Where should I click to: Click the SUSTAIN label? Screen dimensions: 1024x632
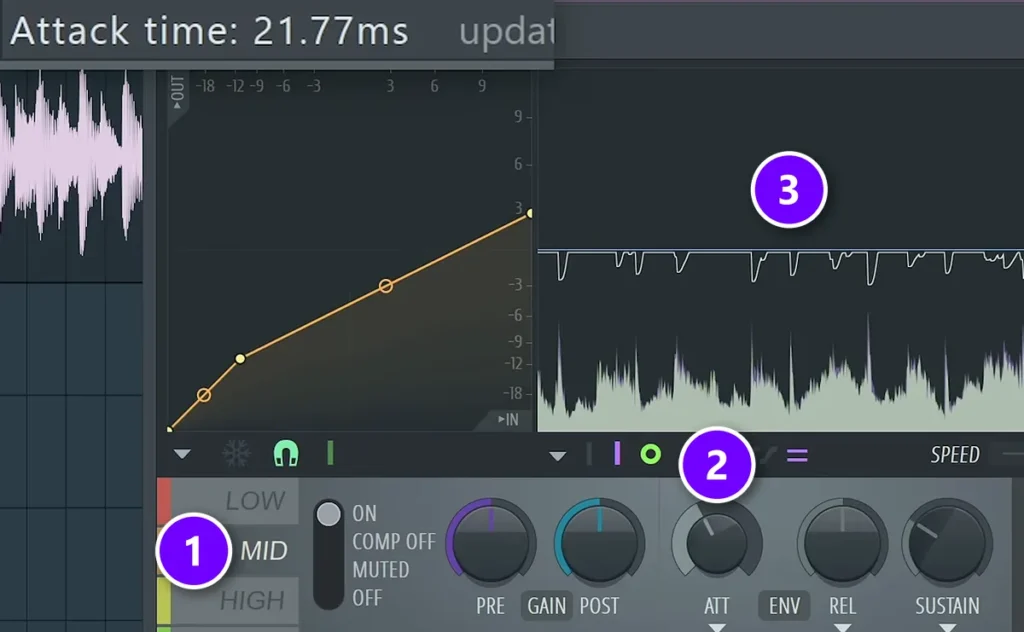pyautogui.click(x=947, y=606)
